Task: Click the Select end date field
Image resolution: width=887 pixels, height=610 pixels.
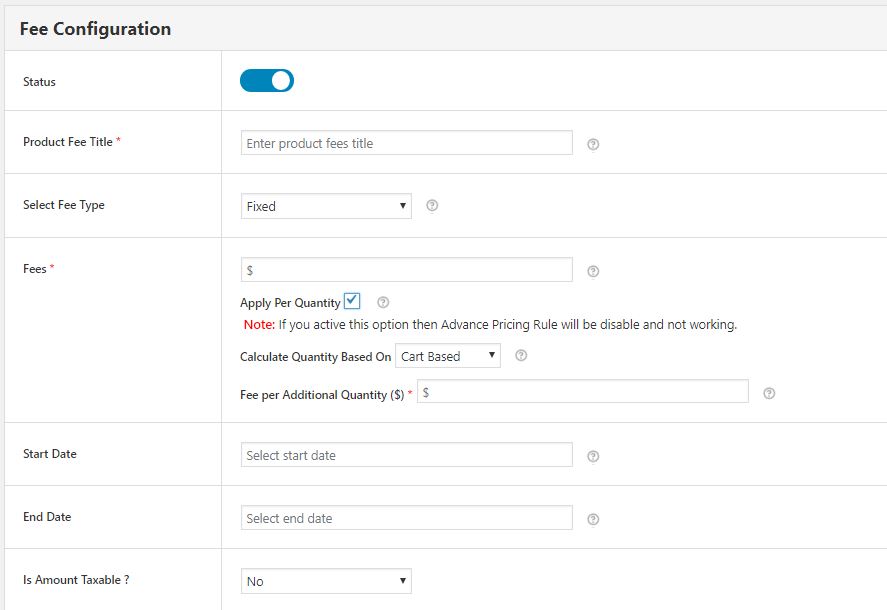Action: [x=407, y=518]
